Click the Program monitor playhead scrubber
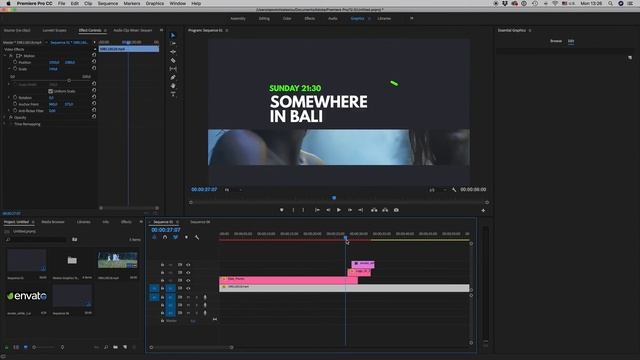Screen dimensions: 640x360 [334, 198]
